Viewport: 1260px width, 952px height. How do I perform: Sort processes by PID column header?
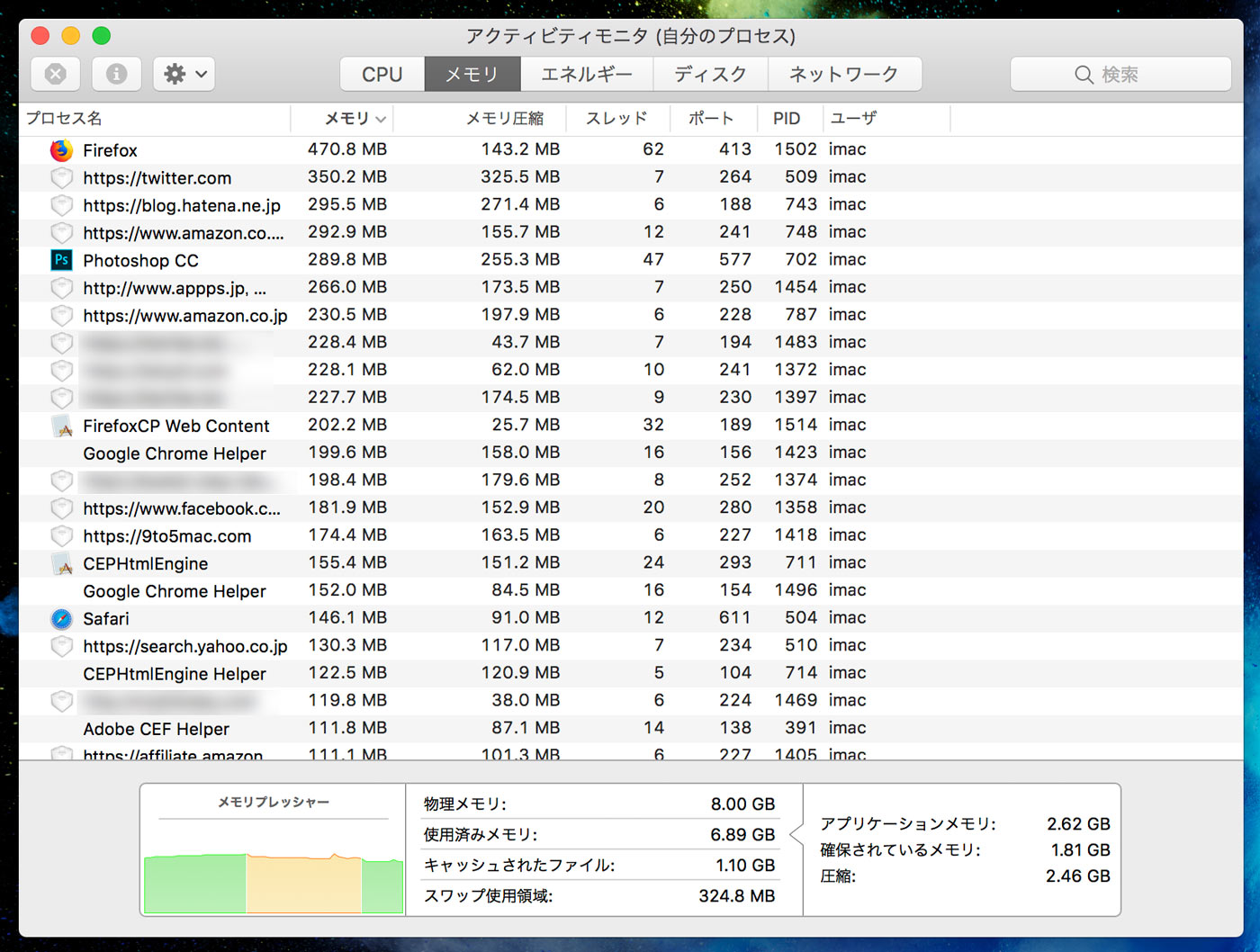click(x=788, y=119)
